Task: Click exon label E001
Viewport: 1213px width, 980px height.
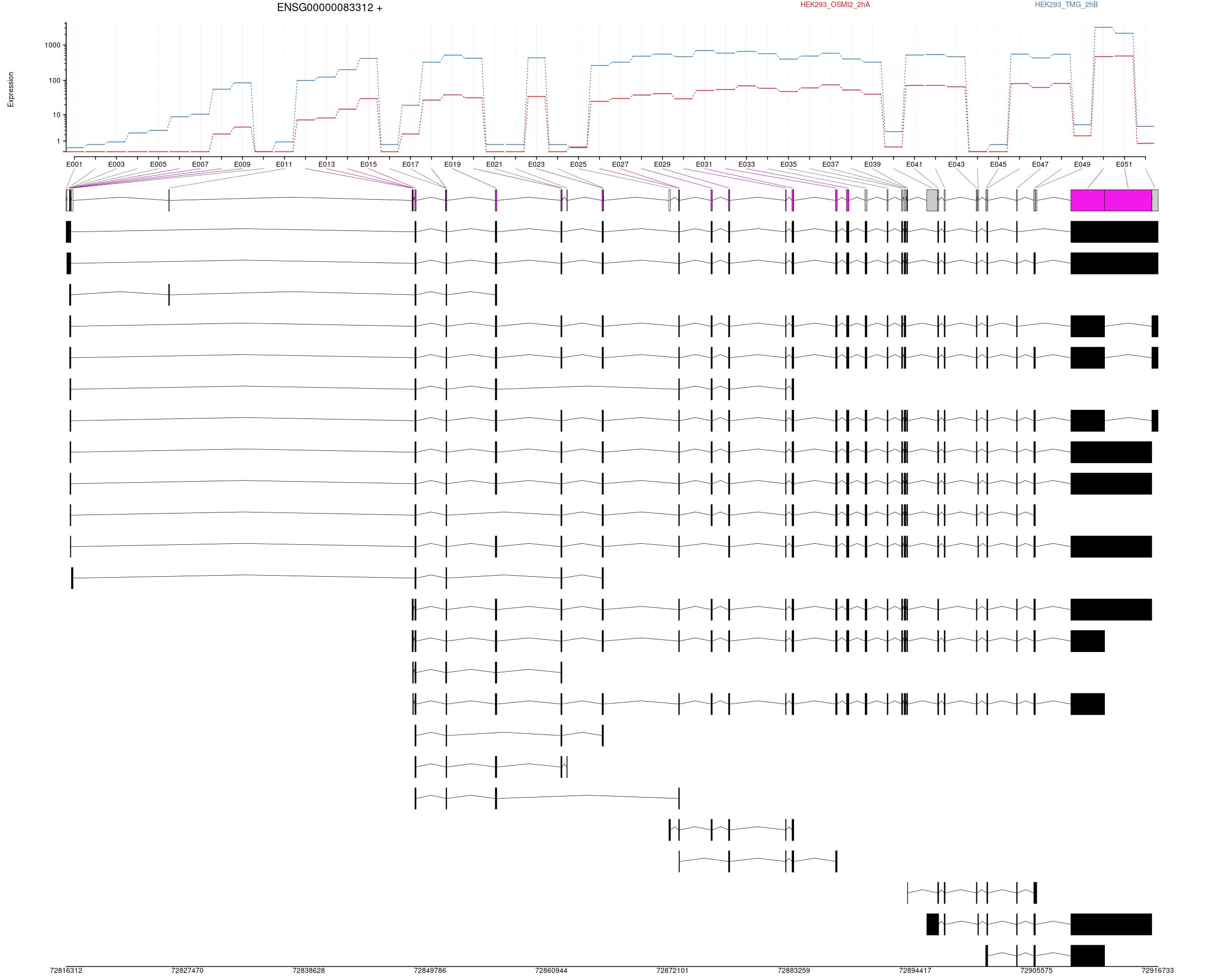Action: tap(74, 165)
